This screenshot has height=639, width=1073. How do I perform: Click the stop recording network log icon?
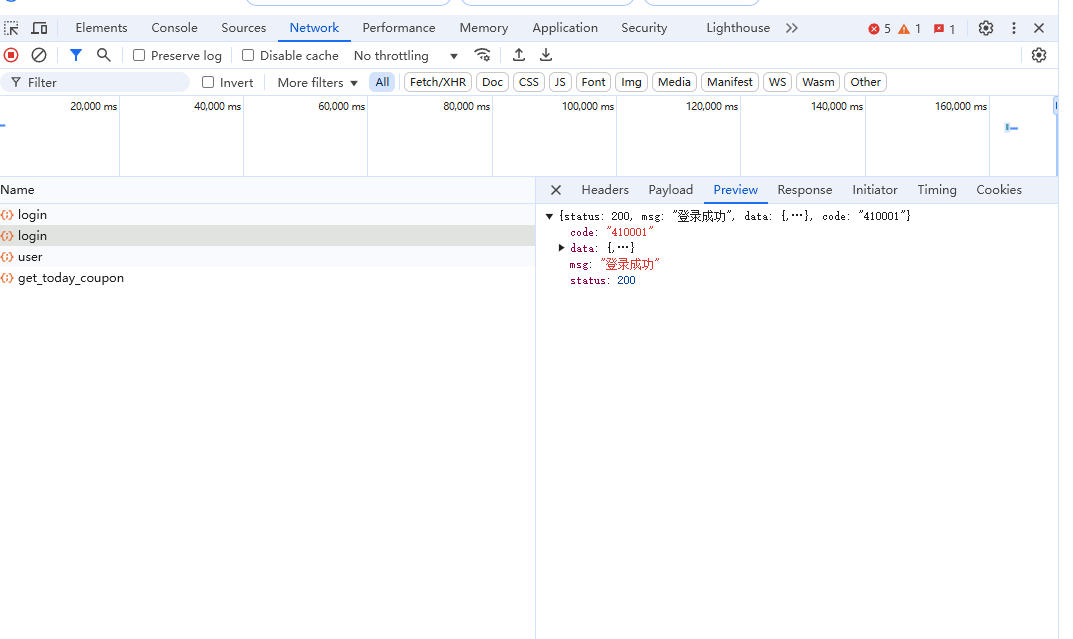click(11, 56)
